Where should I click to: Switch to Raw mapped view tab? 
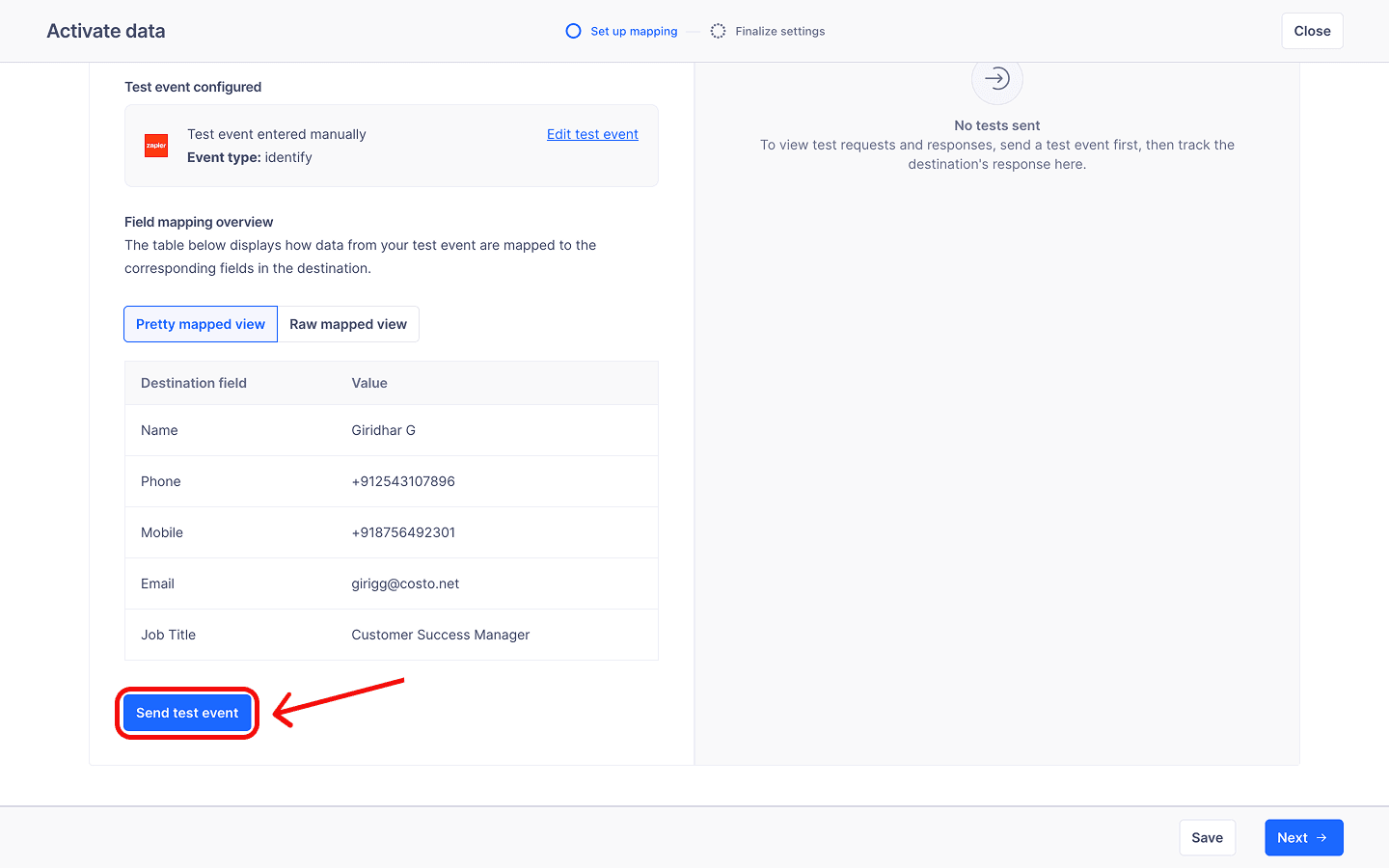348,324
